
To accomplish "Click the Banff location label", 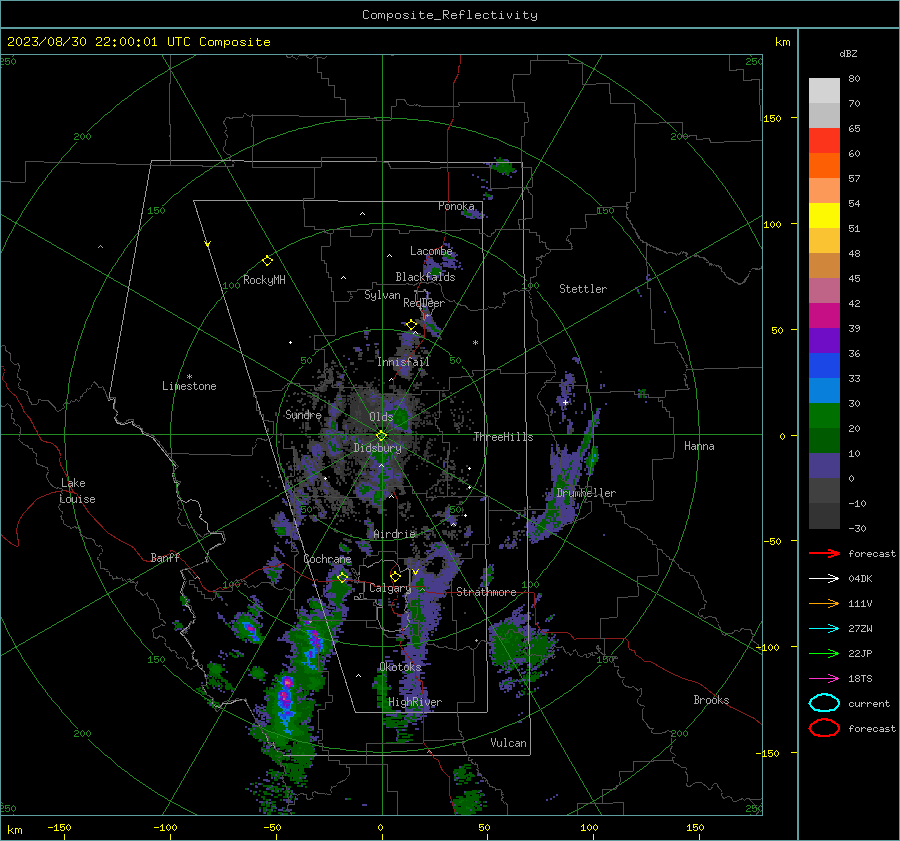I will [165, 558].
